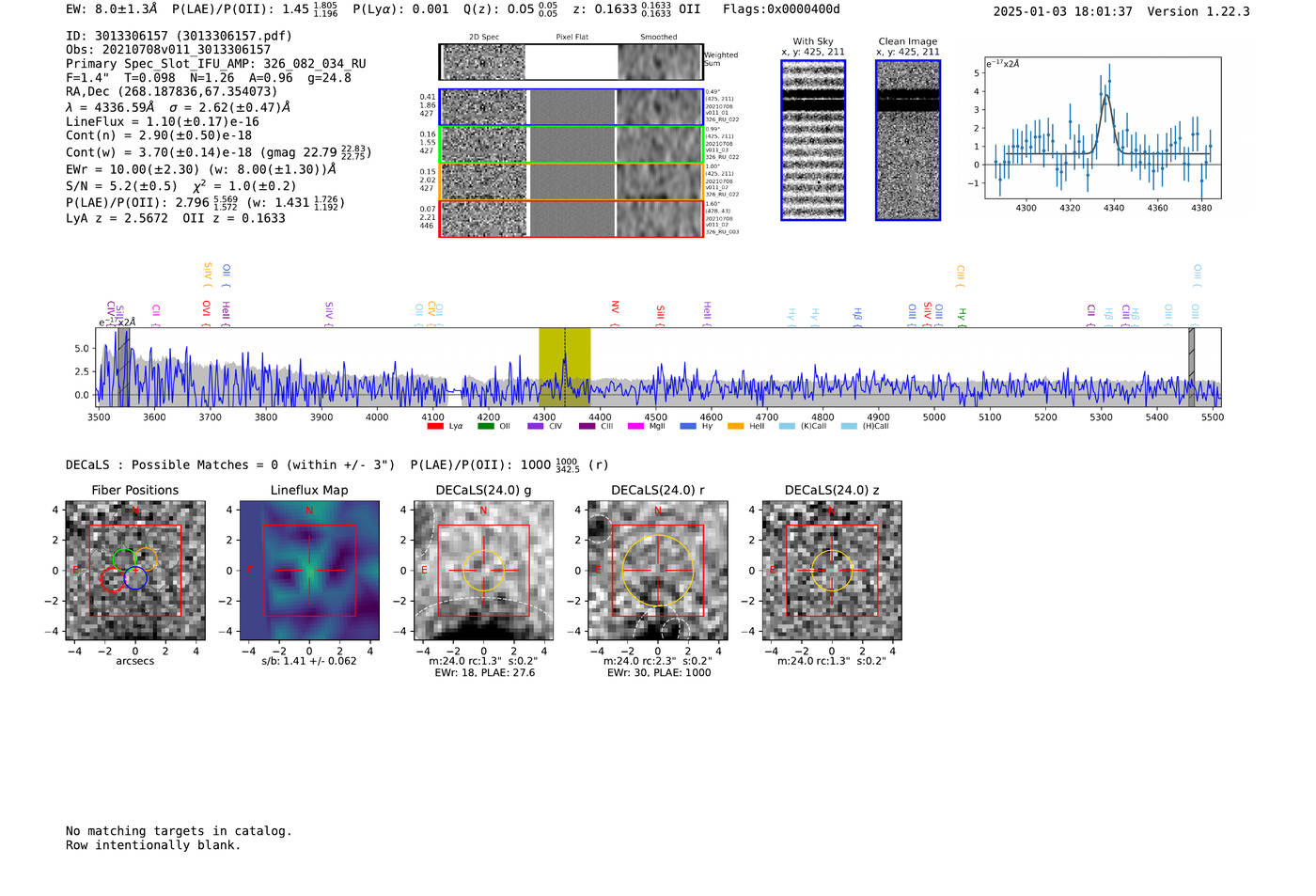This screenshot has height=896, width=1316.
Task: Click the 'Version 1.22.3' text
Action: [1198, 11]
